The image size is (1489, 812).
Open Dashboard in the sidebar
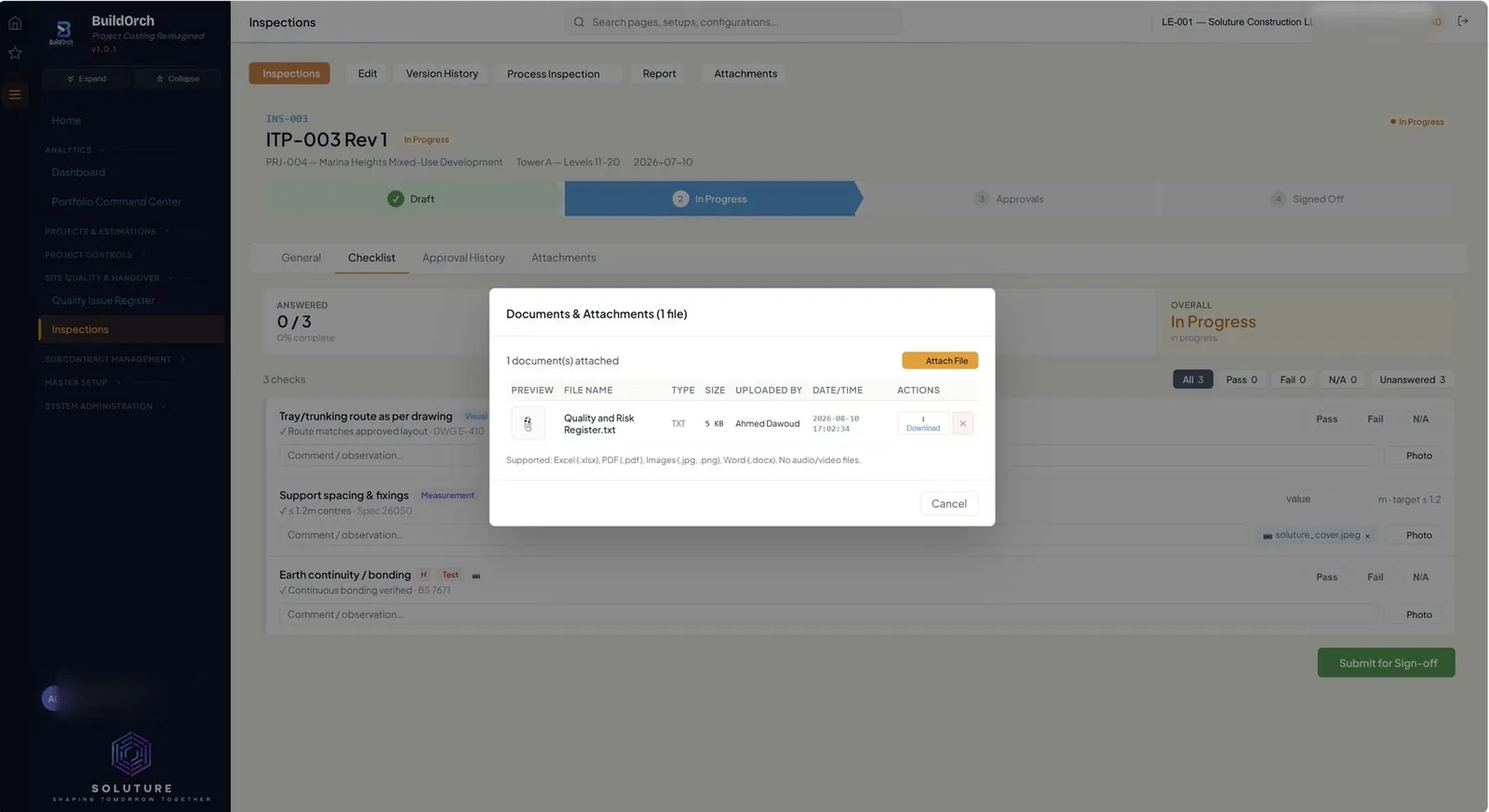click(78, 172)
